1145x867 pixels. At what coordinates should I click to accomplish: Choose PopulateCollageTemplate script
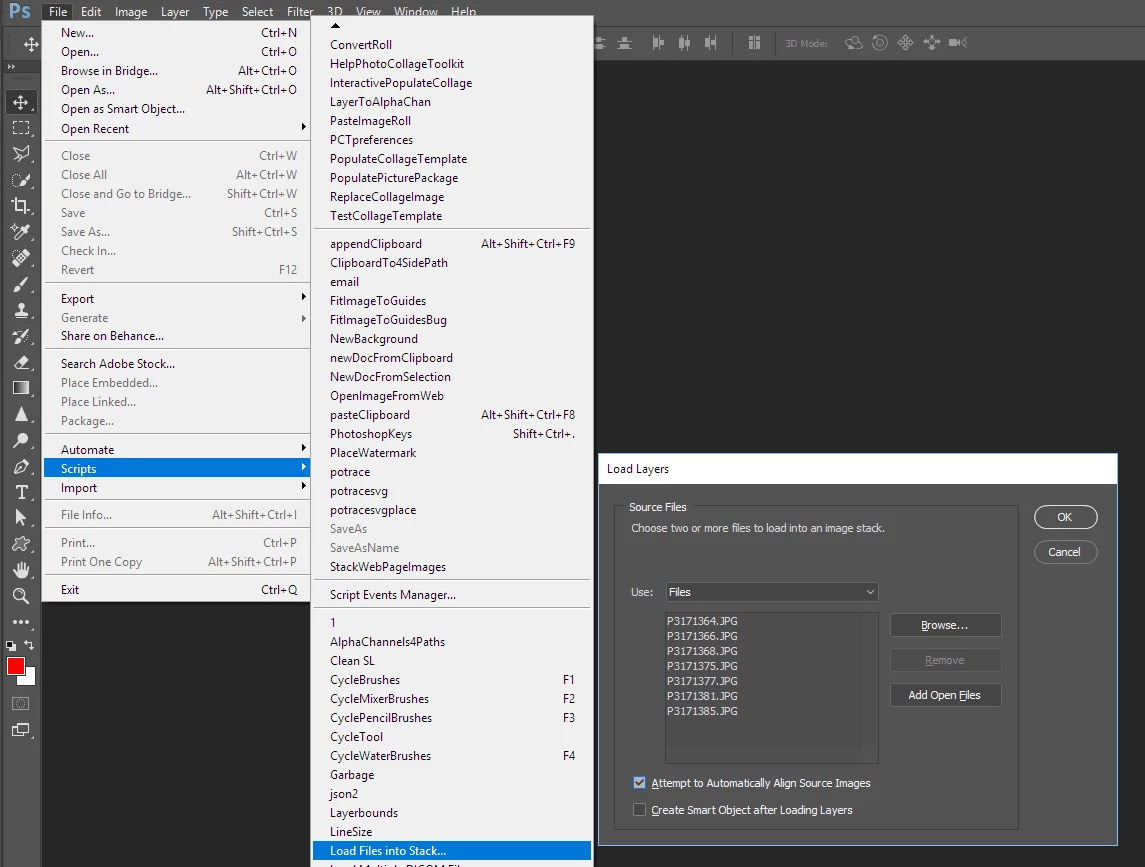point(451,158)
